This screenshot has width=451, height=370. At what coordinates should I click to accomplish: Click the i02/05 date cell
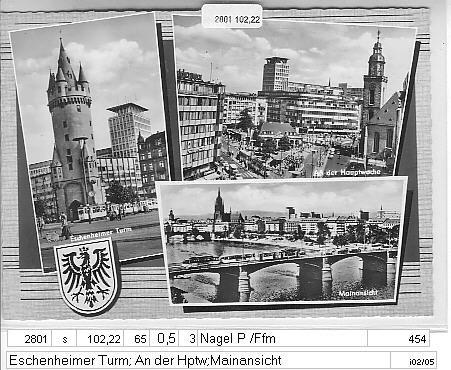point(413,360)
